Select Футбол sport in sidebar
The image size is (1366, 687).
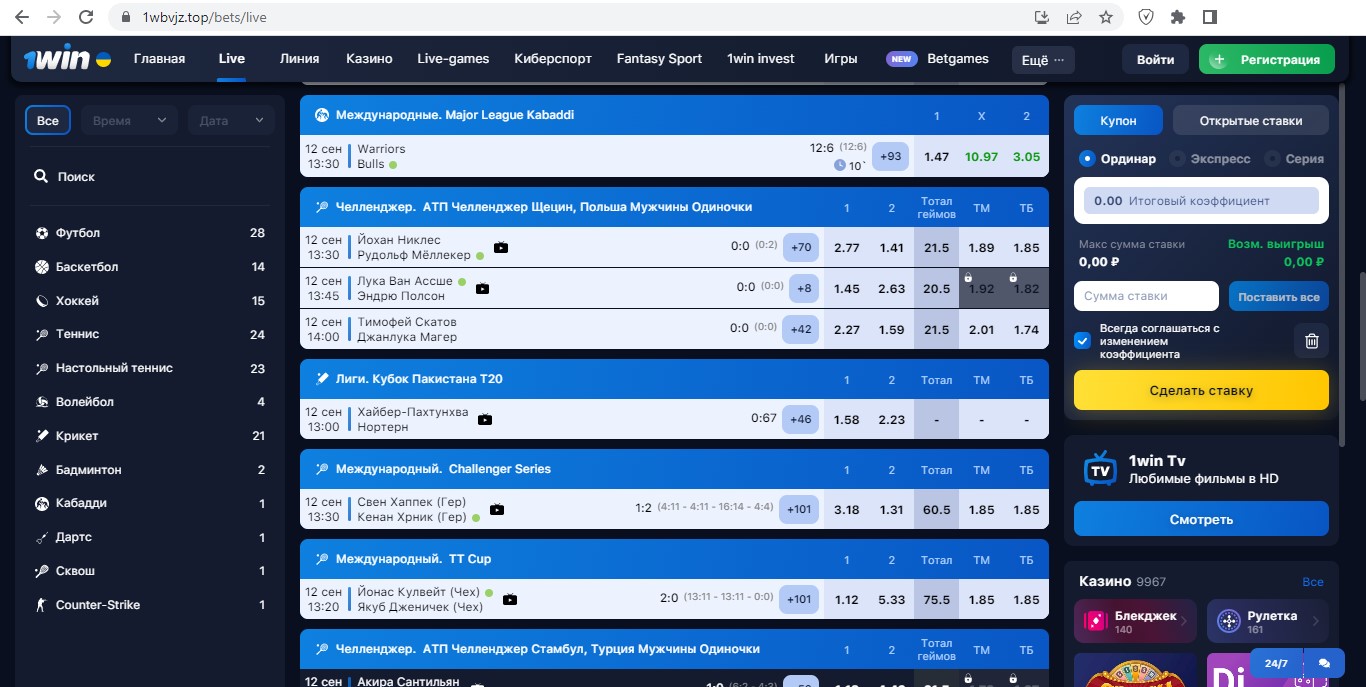click(150, 233)
